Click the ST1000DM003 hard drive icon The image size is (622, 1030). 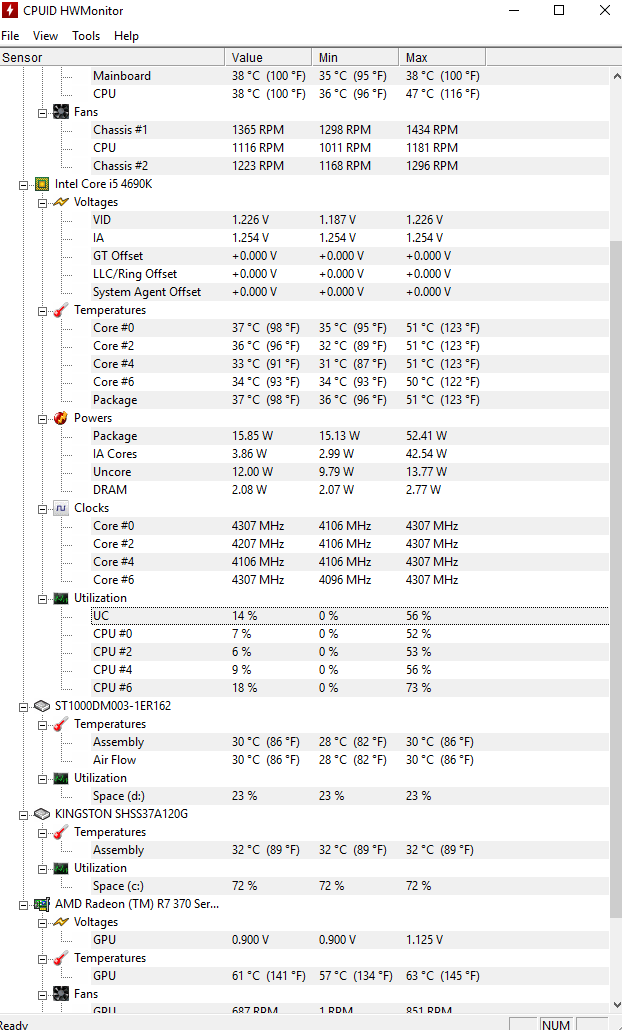tap(42, 705)
